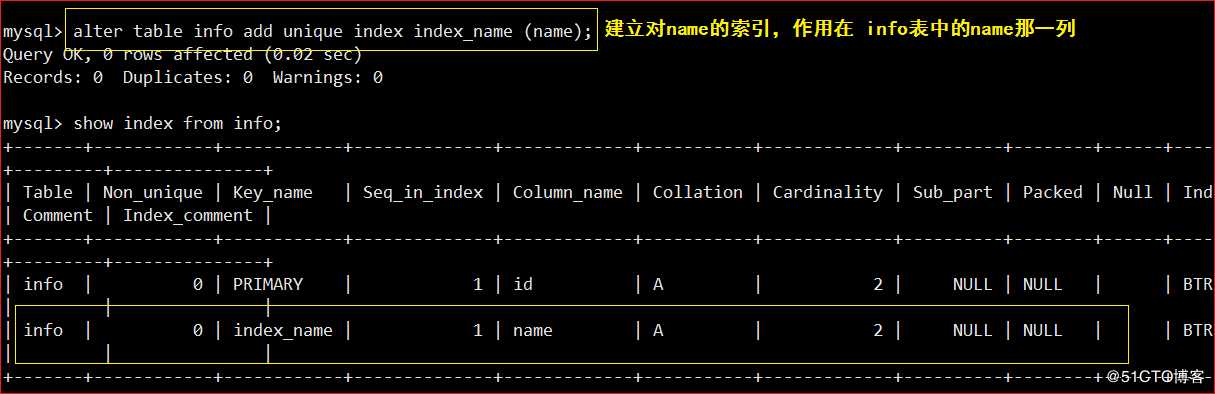
Task: Click Collation 'A' in the index_name row
Action: 658,330
